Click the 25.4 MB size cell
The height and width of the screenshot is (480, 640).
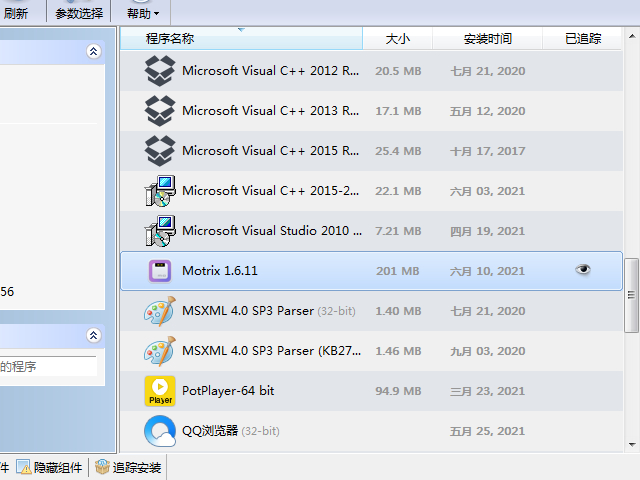(398, 151)
